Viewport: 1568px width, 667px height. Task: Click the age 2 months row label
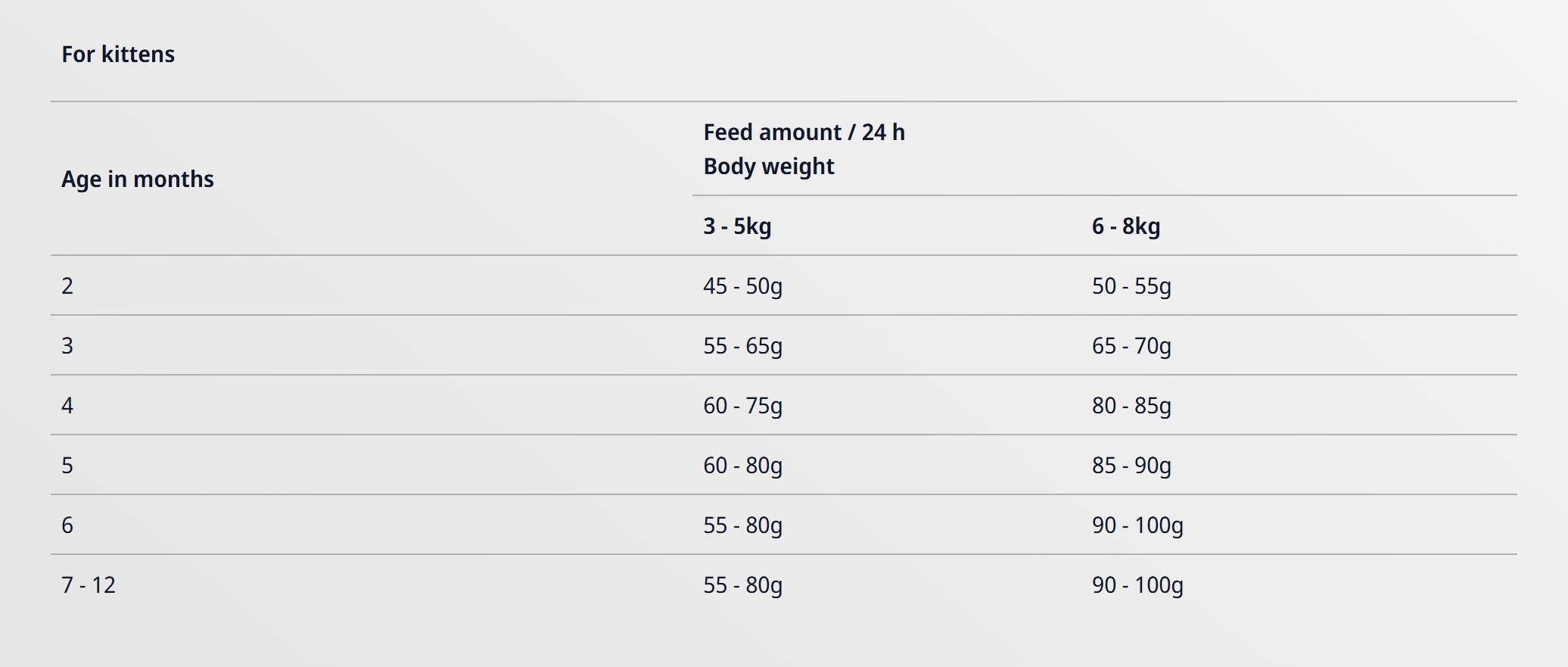67,286
